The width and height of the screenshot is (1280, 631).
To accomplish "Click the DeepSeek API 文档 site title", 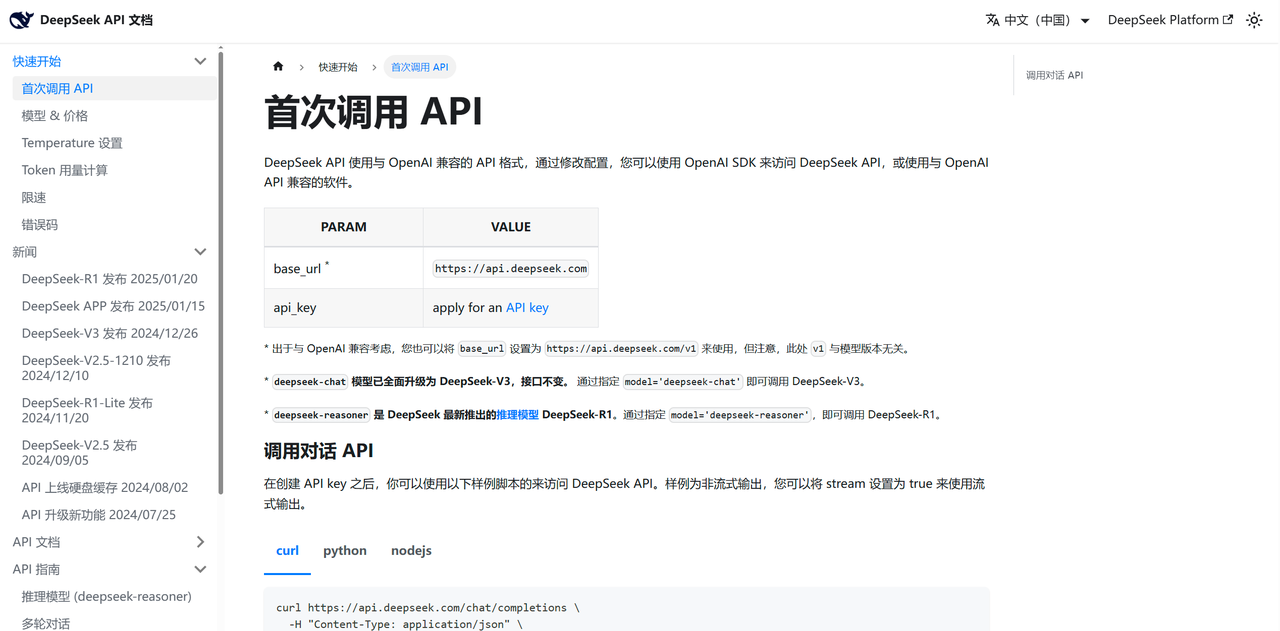I will point(96,20).
